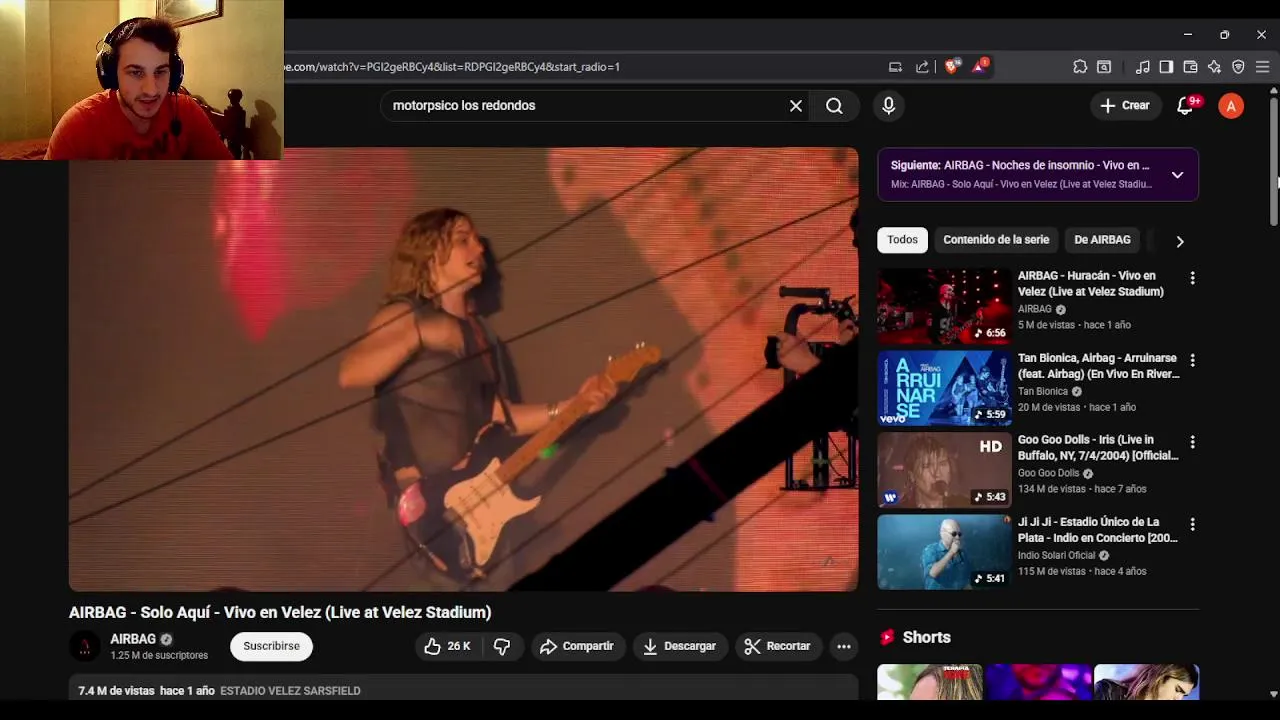The height and width of the screenshot is (720, 1280).
Task: Open the first Shorts thumbnail
Action: 929,682
